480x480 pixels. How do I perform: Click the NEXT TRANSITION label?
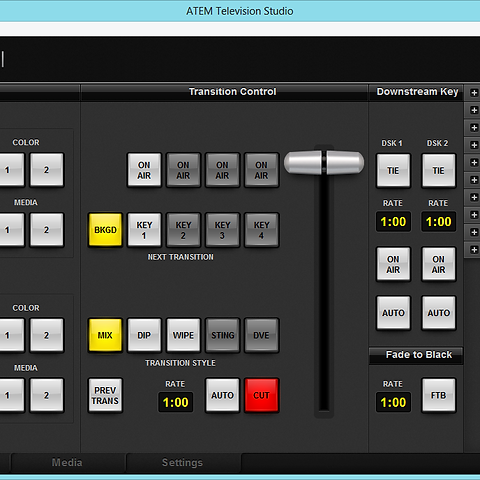coord(181,257)
